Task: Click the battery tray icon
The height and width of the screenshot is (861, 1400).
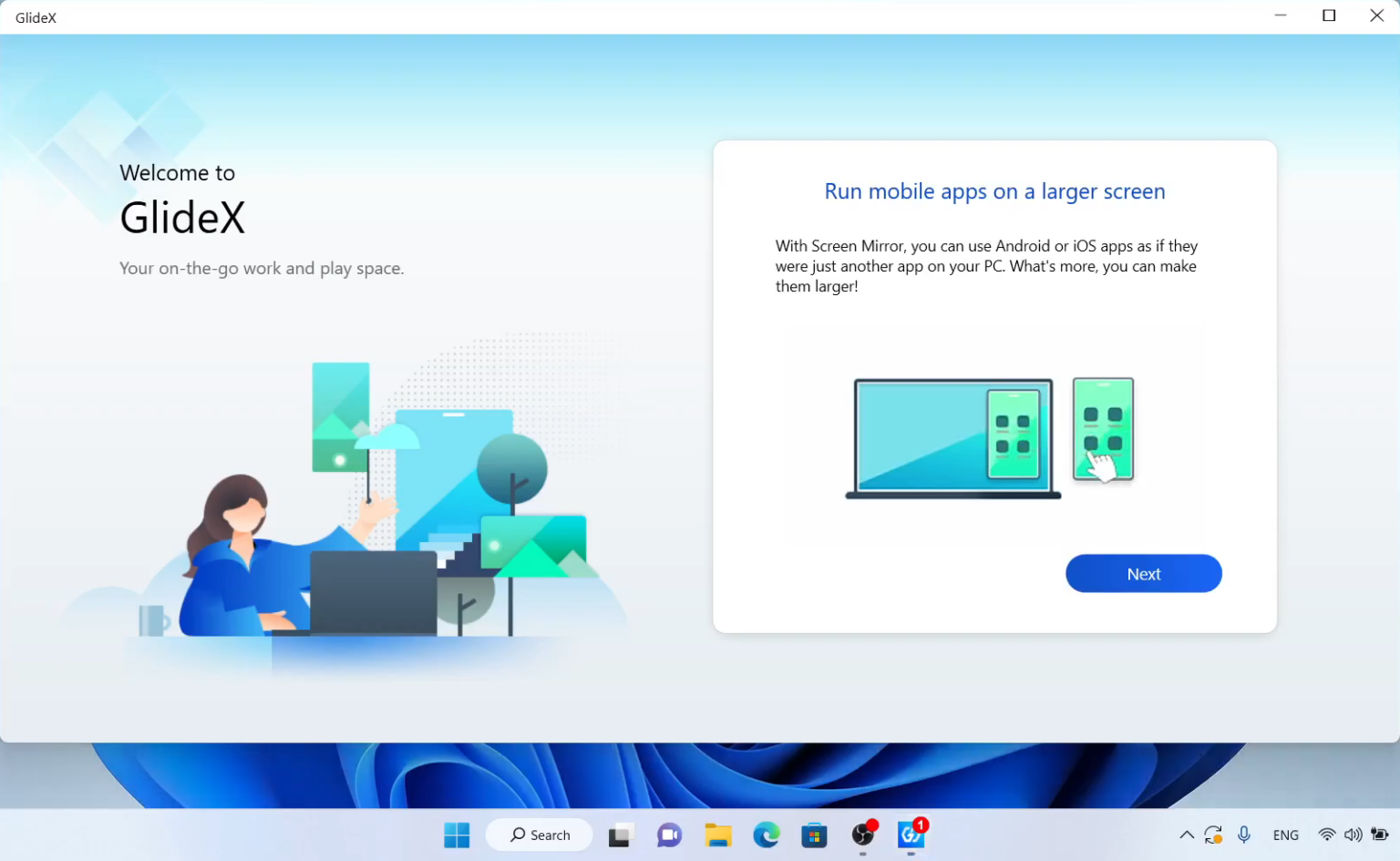Action: [1380, 835]
